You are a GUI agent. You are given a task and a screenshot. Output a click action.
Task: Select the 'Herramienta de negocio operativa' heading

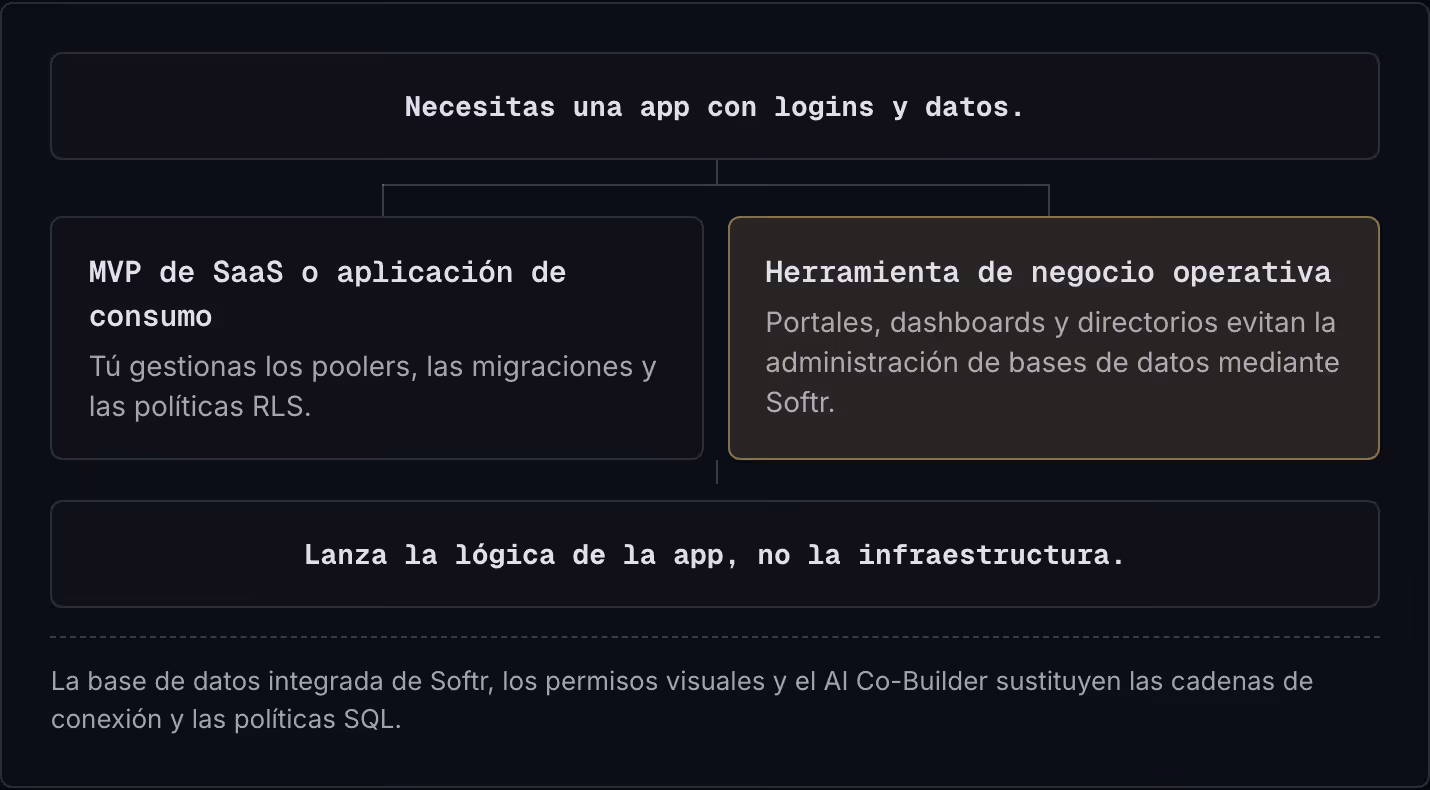point(1048,272)
